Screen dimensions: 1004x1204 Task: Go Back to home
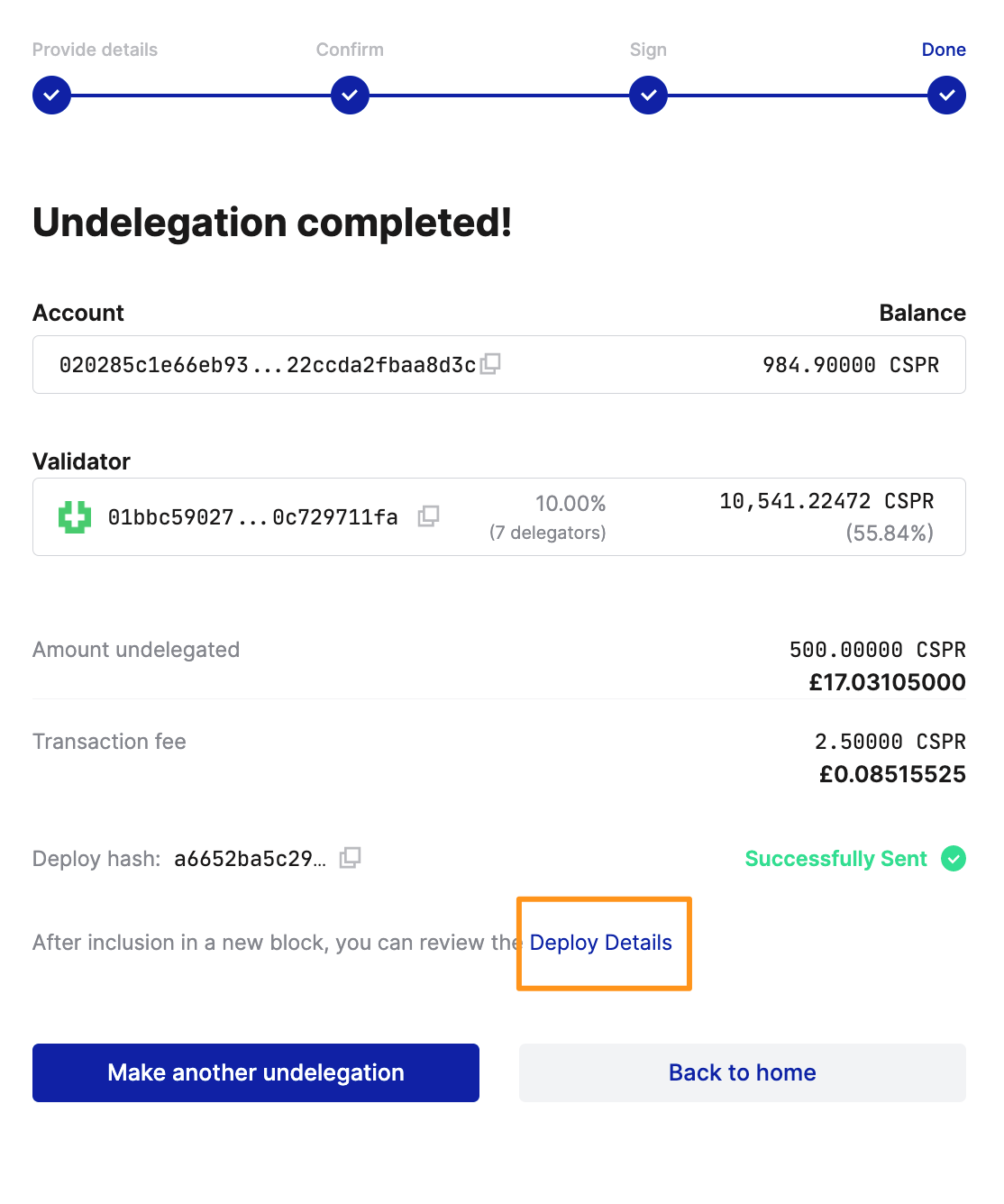pos(742,1072)
